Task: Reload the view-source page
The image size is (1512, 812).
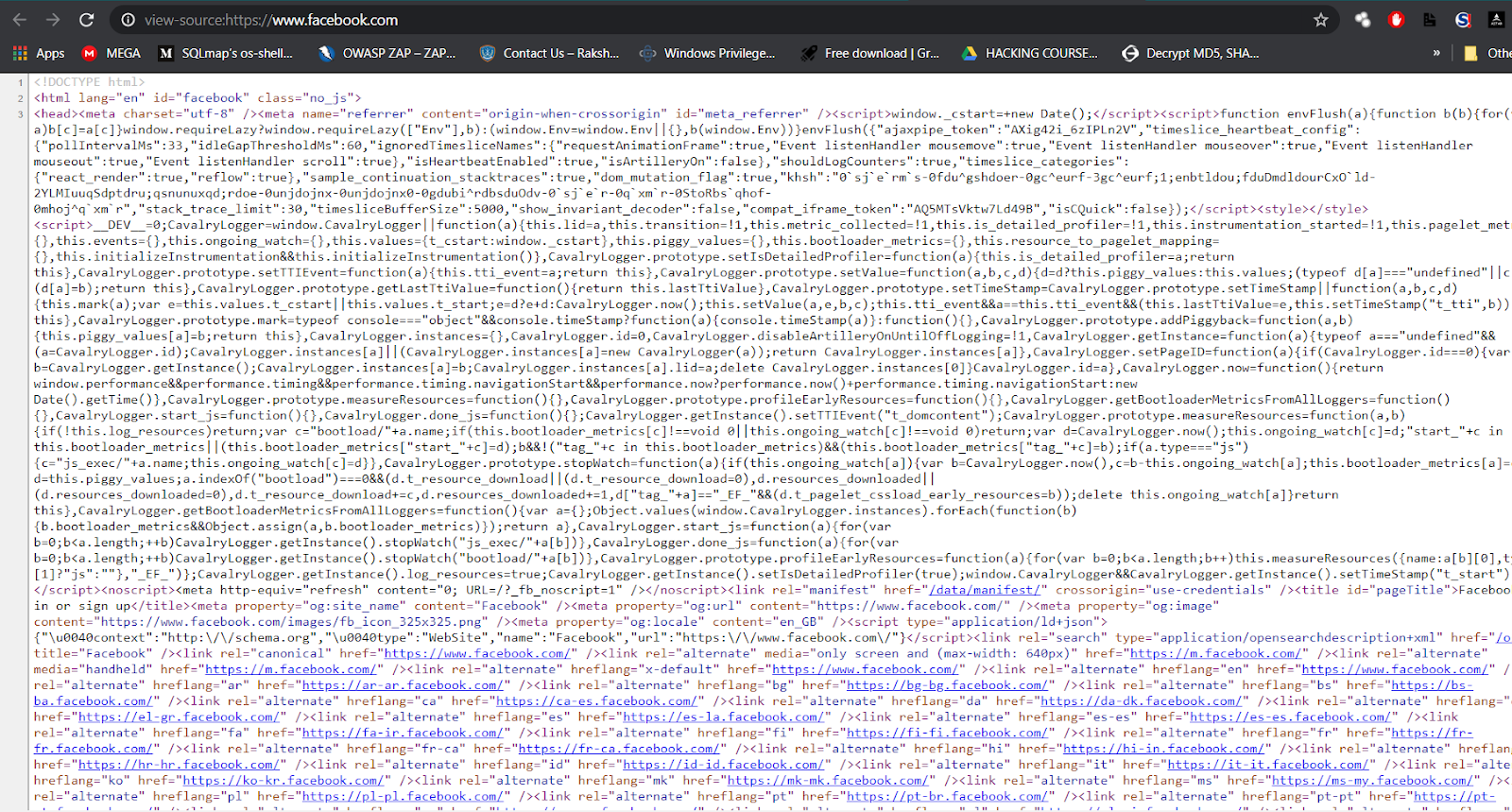Action: click(x=86, y=20)
